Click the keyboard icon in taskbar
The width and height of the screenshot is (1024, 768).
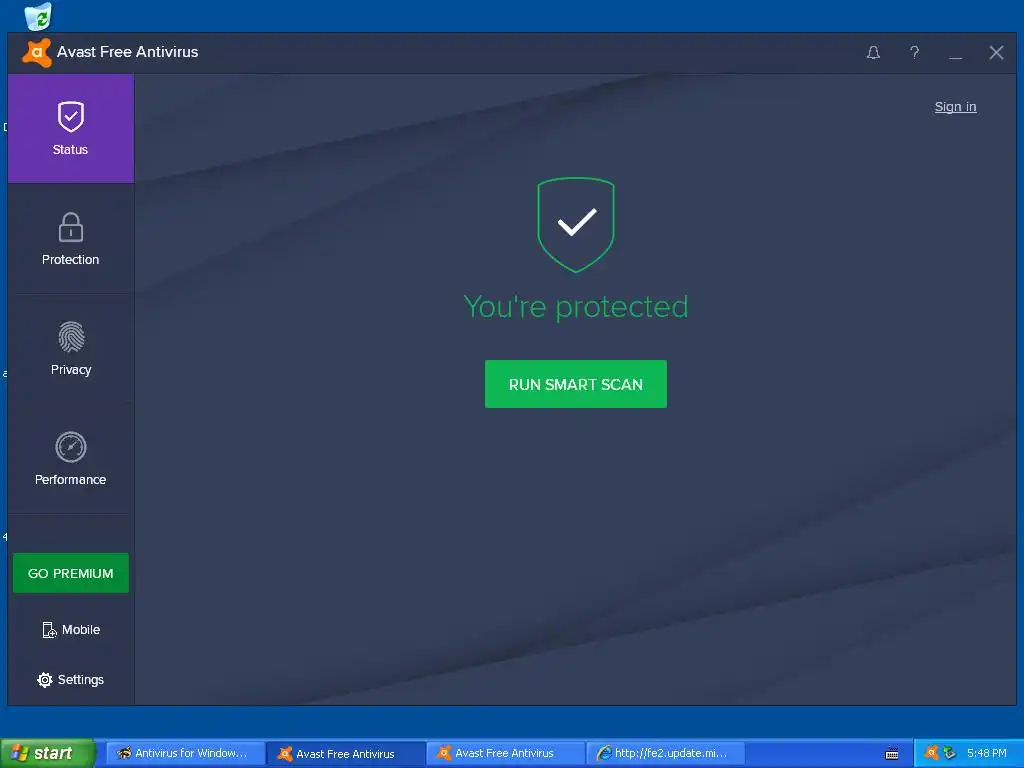pyautogui.click(x=892, y=754)
